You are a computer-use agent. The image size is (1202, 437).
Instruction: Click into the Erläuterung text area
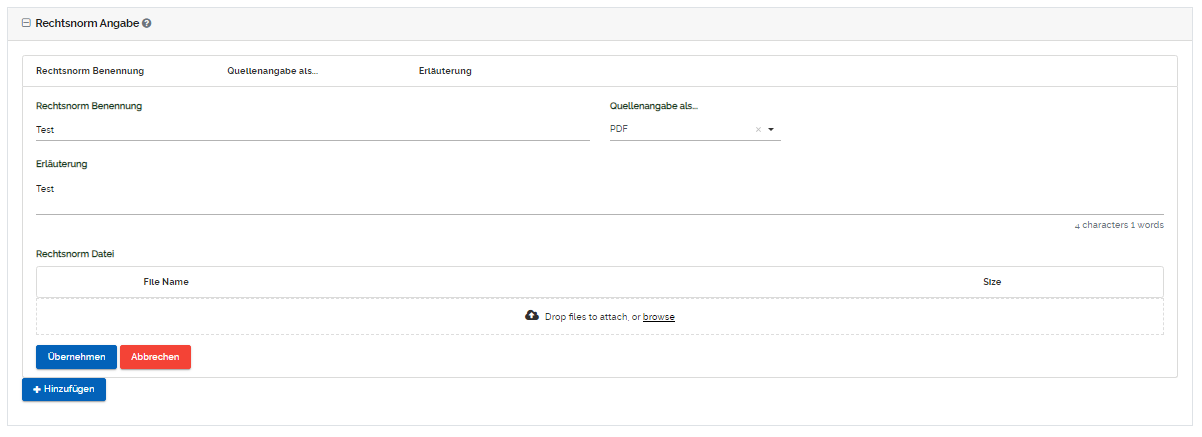pyautogui.click(x=600, y=195)
